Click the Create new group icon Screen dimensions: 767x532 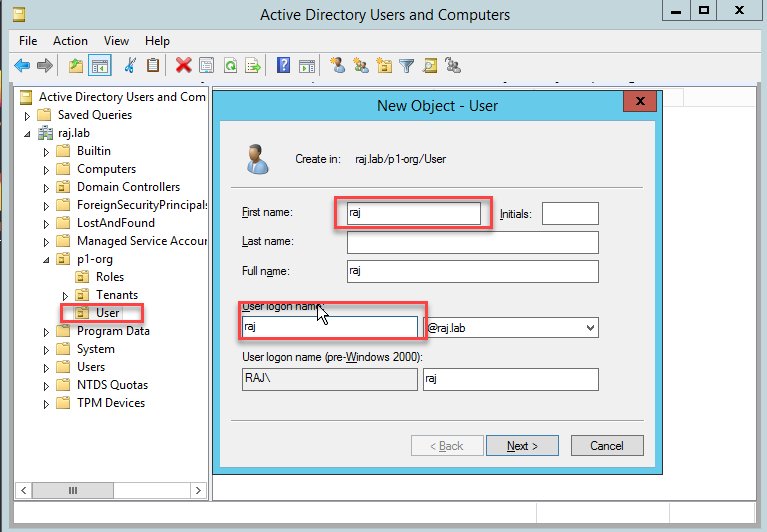click(361, 65)
